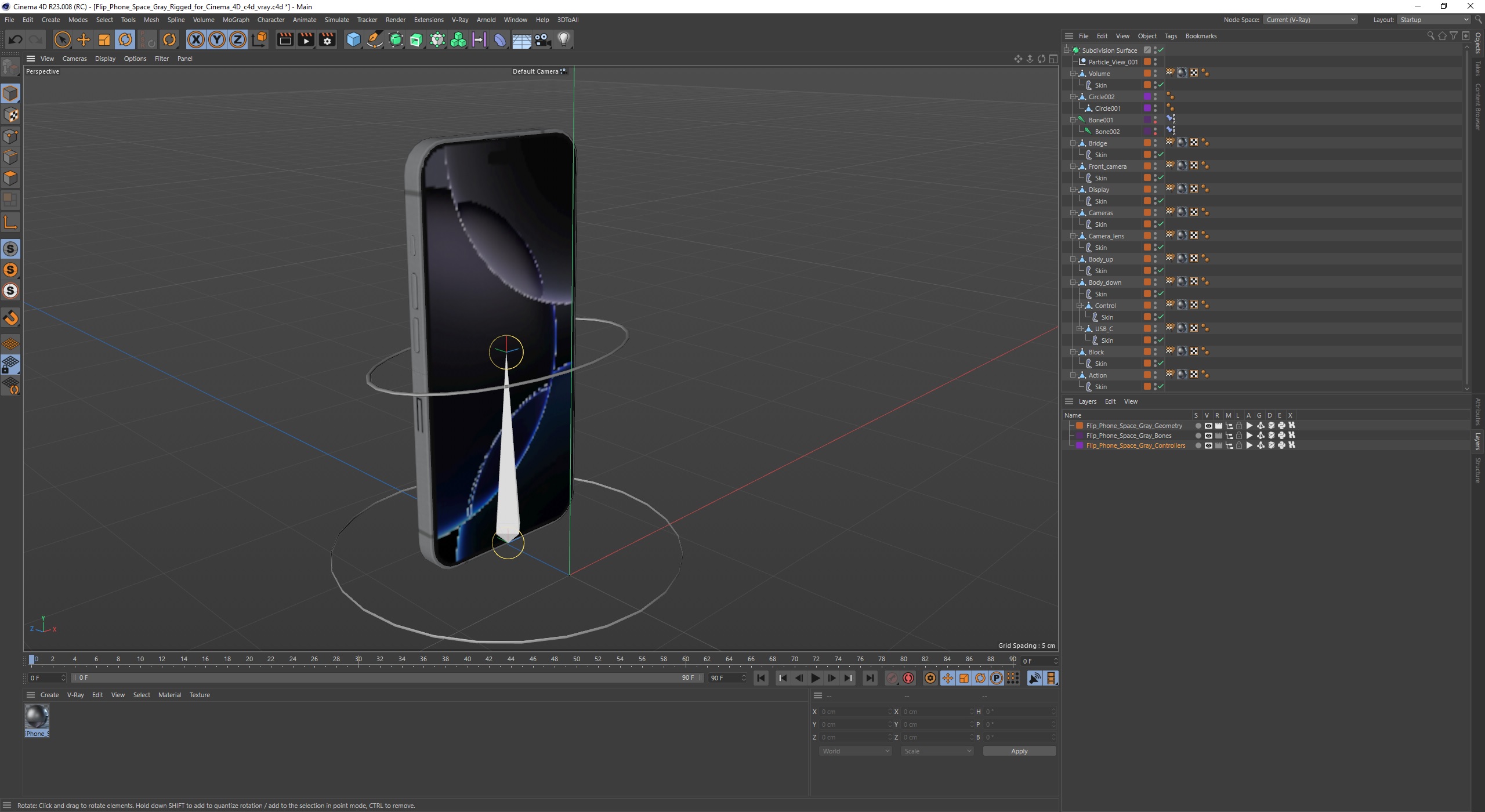Open the Scale mode dropdown
This screenshot has height=812, width=1485.
[x=937, y=751]
